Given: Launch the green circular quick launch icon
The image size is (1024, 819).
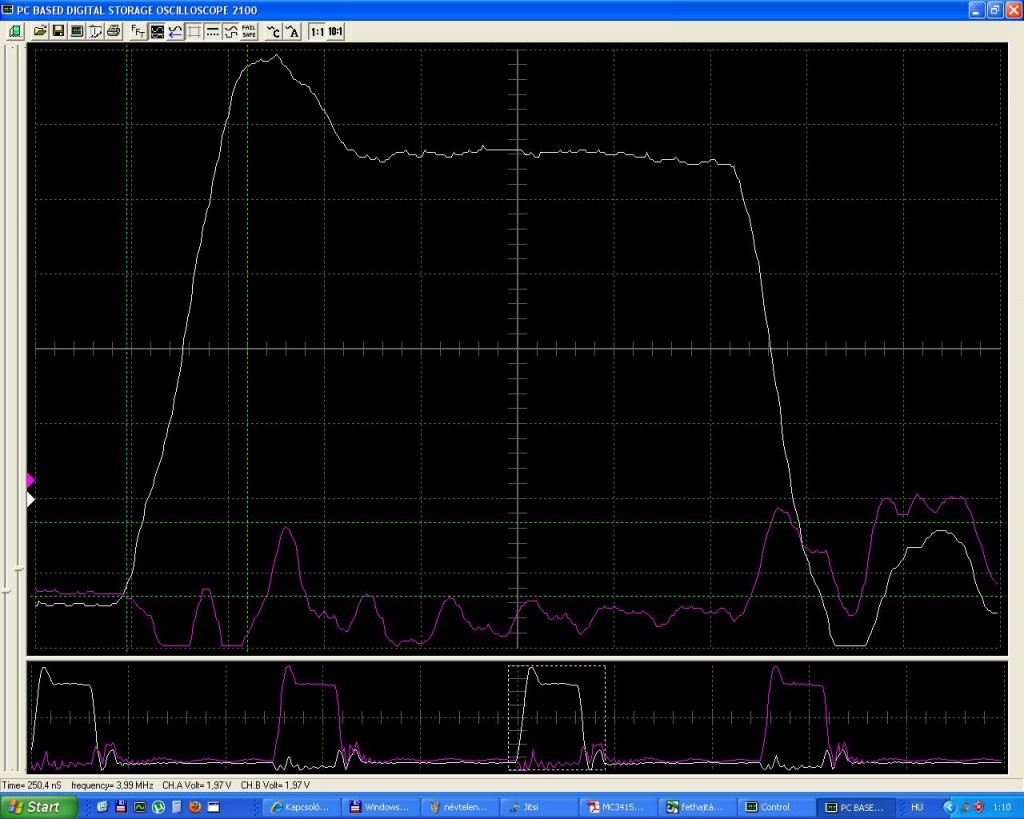Looking at the screenshot, I should (x=158, y=807).
